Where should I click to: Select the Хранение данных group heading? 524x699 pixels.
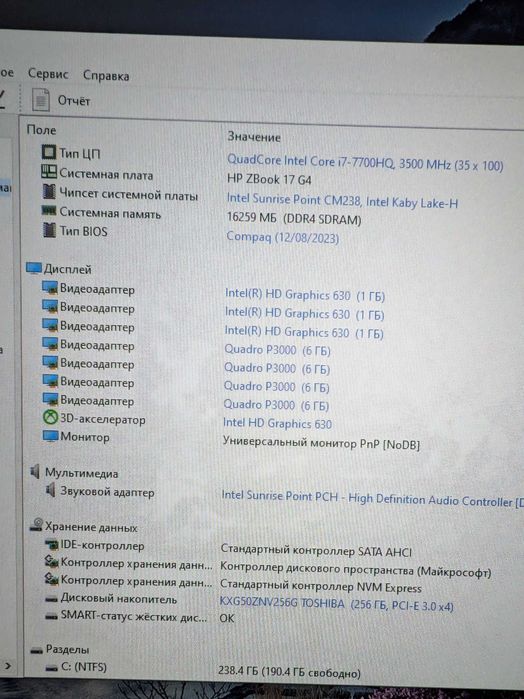click(91, 527)
